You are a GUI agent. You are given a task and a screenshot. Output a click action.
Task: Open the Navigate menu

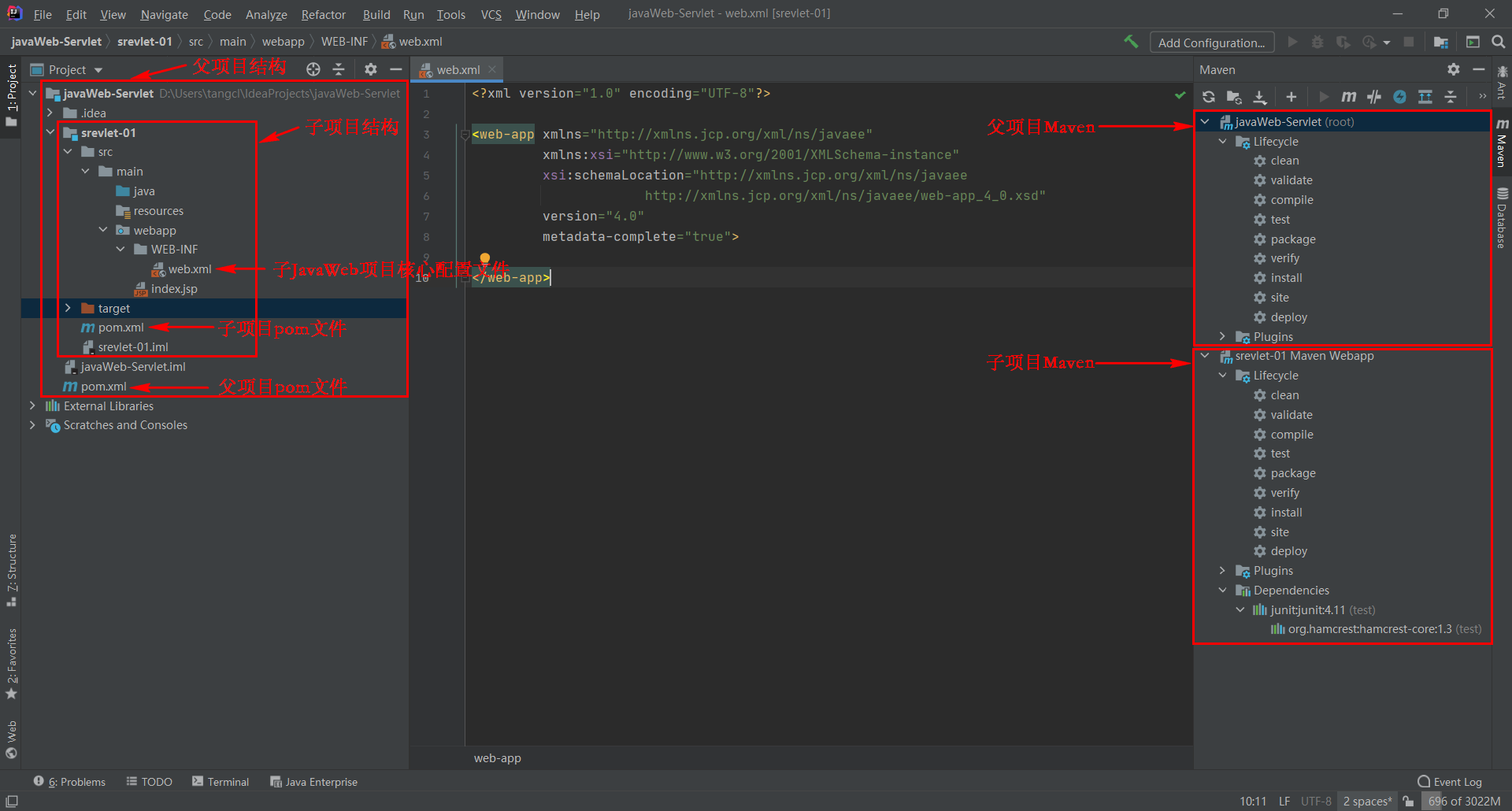click(164, 14)
